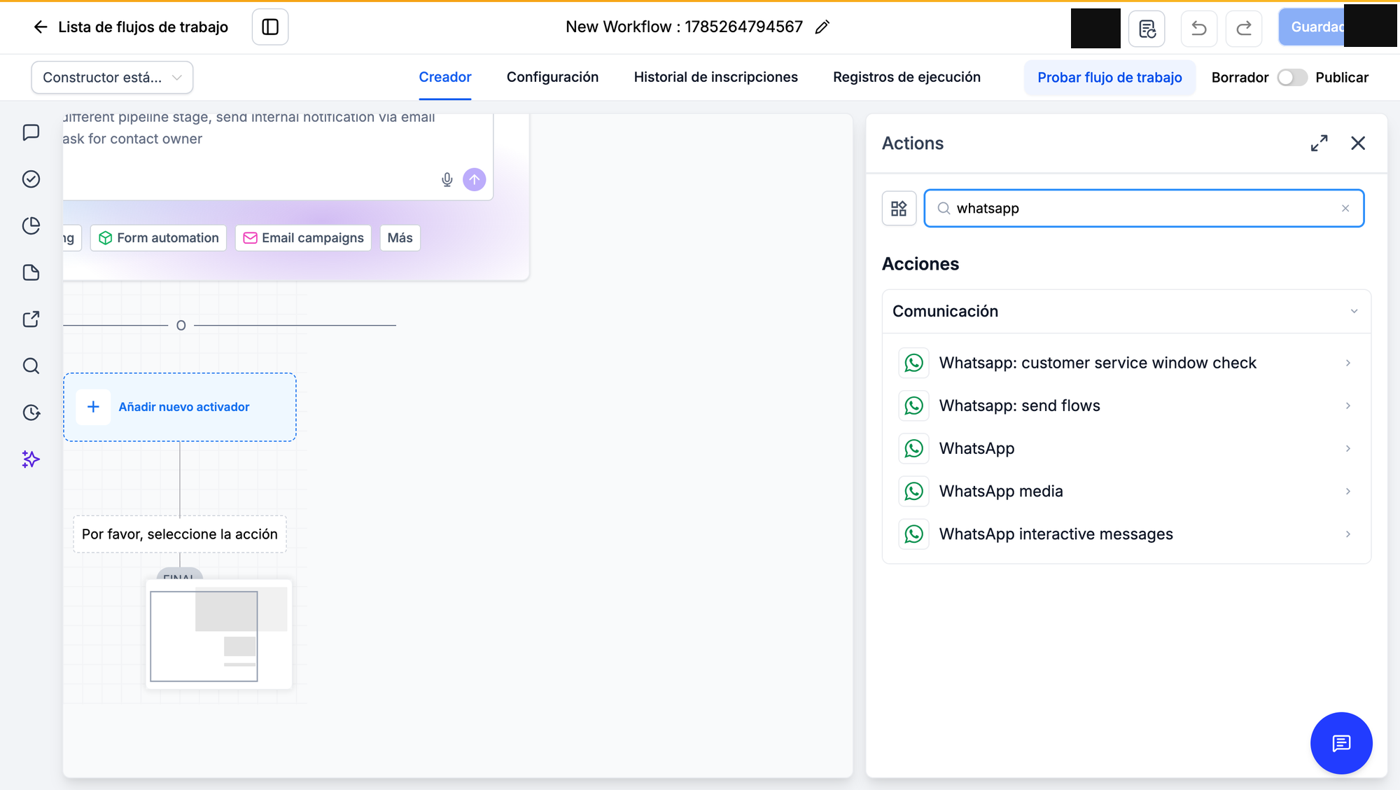The image size is (1400, 790).
Task: Open the sticky note icon in the left sidebar
Action: [31, 272]
